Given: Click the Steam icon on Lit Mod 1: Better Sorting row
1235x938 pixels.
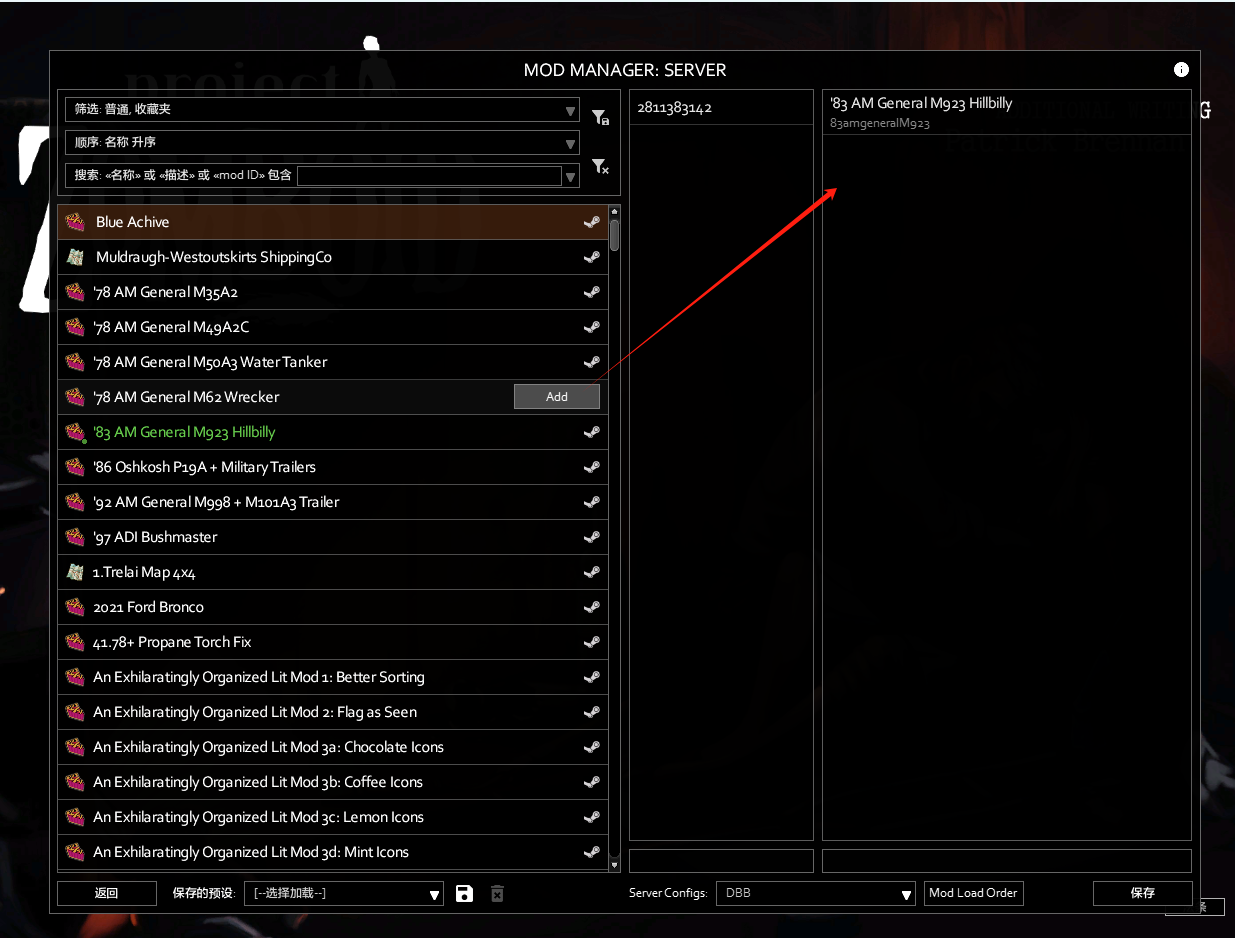Looking at the screenshot, I should coord(592,677).
